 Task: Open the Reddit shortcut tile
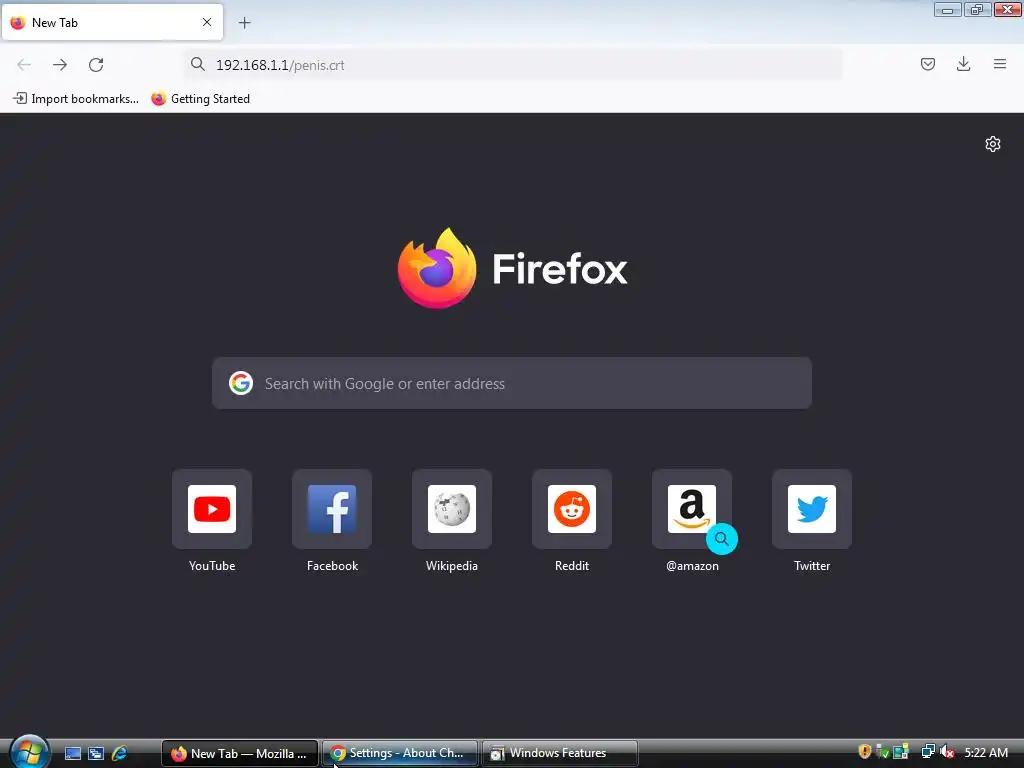(x=572, y=509)
